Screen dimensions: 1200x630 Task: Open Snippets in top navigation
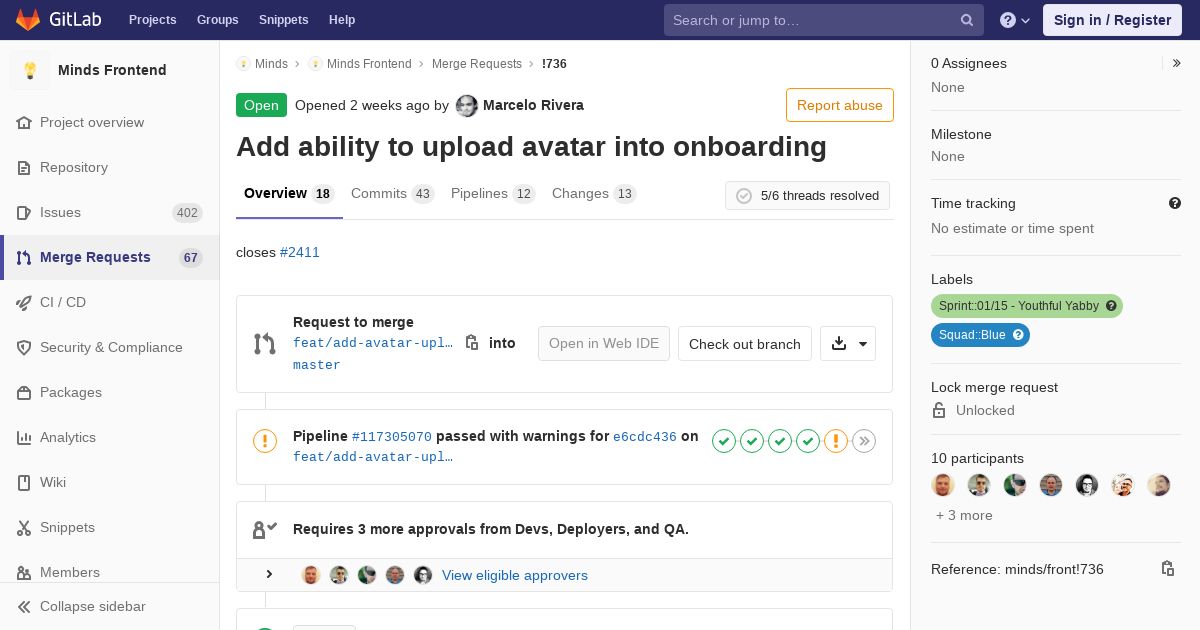[283, 20]
